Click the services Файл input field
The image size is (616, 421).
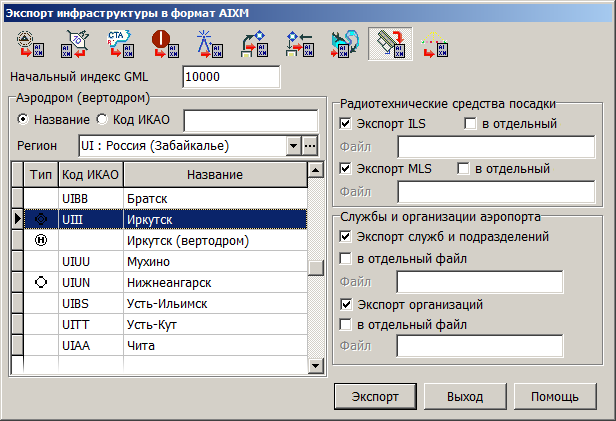(480, 282)
